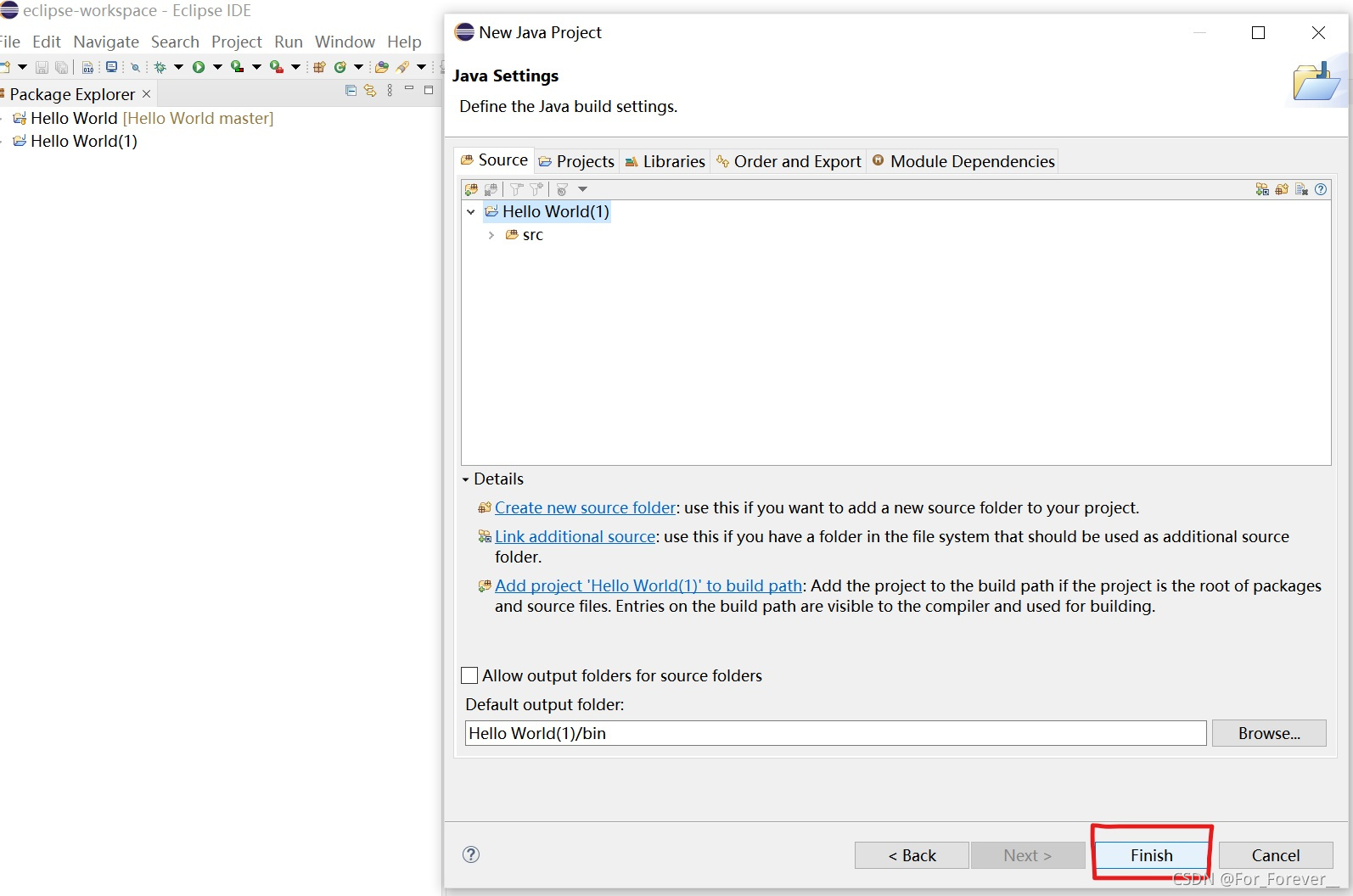Click the first filter icon in dialog toolbar
The image size is (1353, 896).
click(x=516, y=189)
